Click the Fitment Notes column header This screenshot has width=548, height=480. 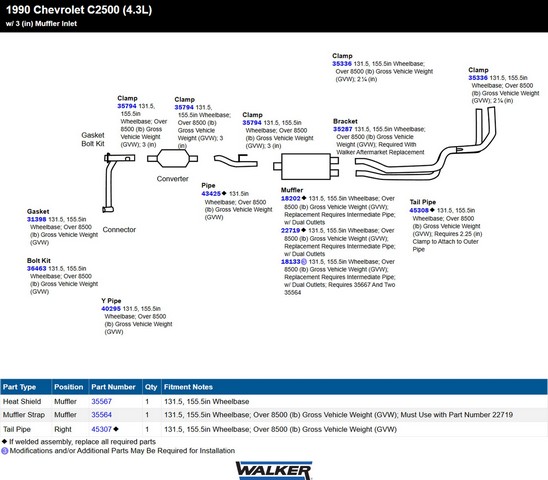[354, 387]
